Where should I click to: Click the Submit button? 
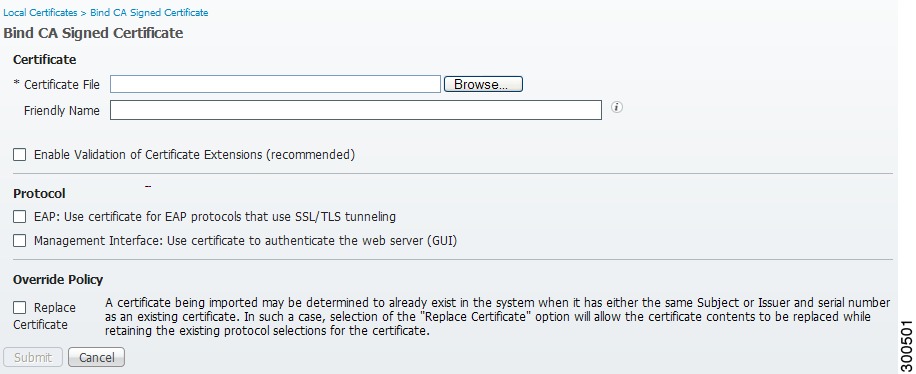coord(33,357)
